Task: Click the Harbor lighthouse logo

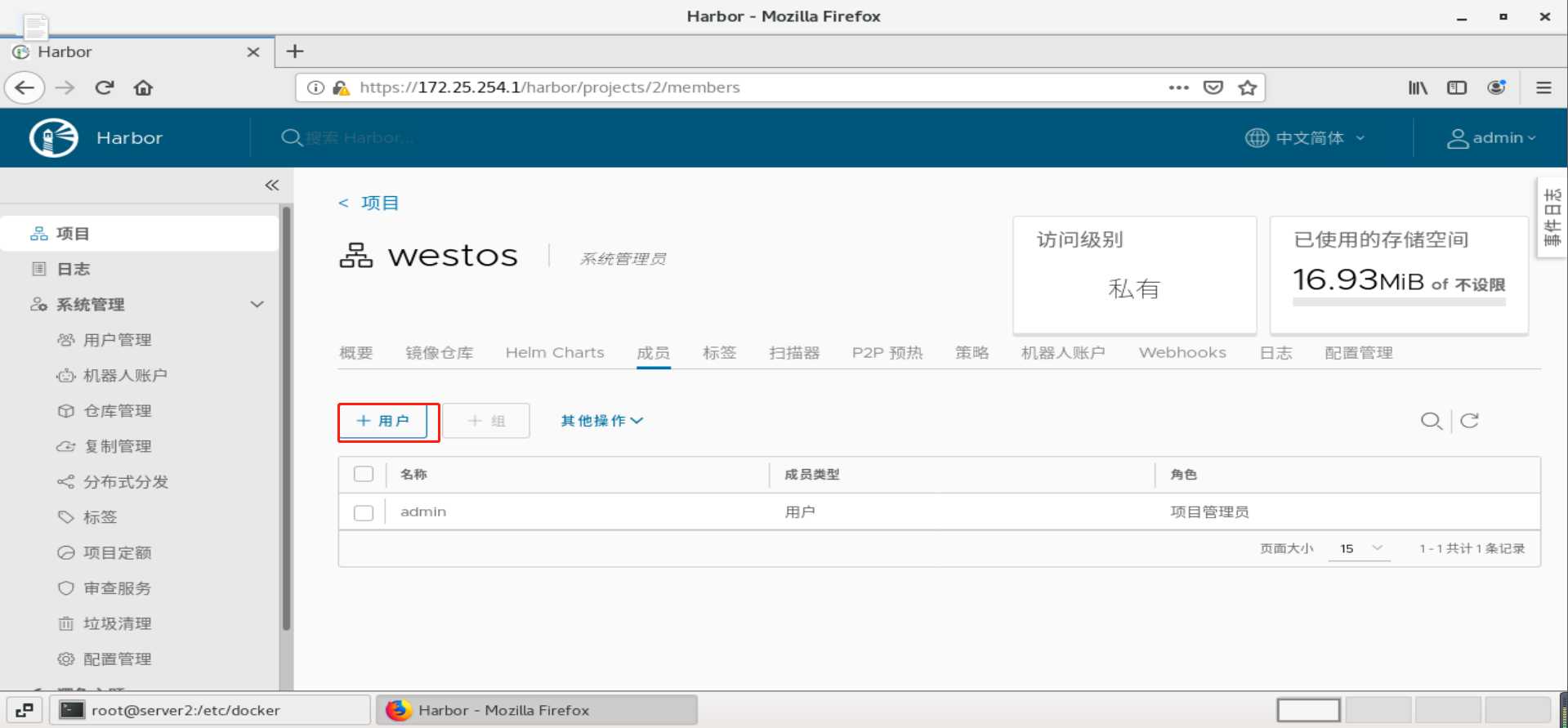Action: [54, 137]
